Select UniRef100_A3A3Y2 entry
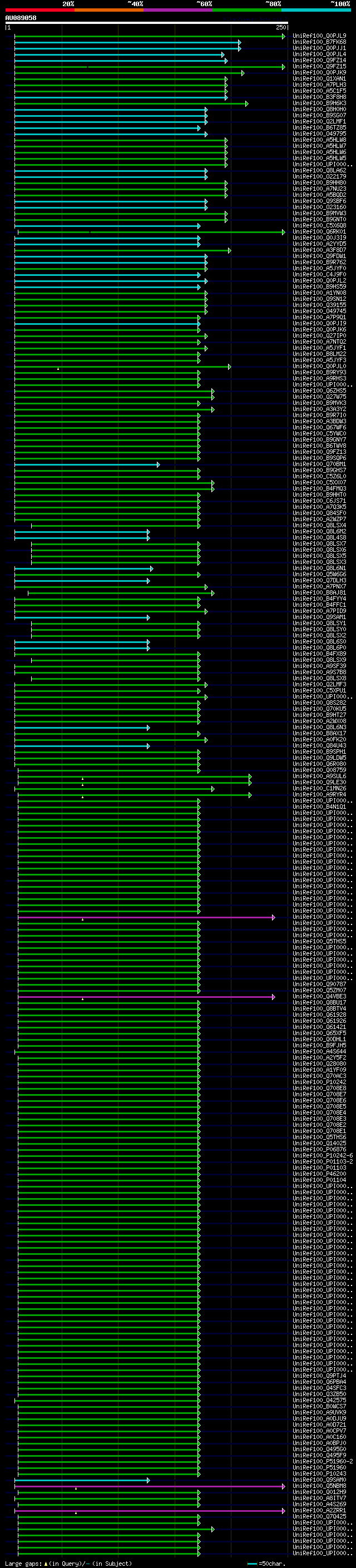 (319, 409)
